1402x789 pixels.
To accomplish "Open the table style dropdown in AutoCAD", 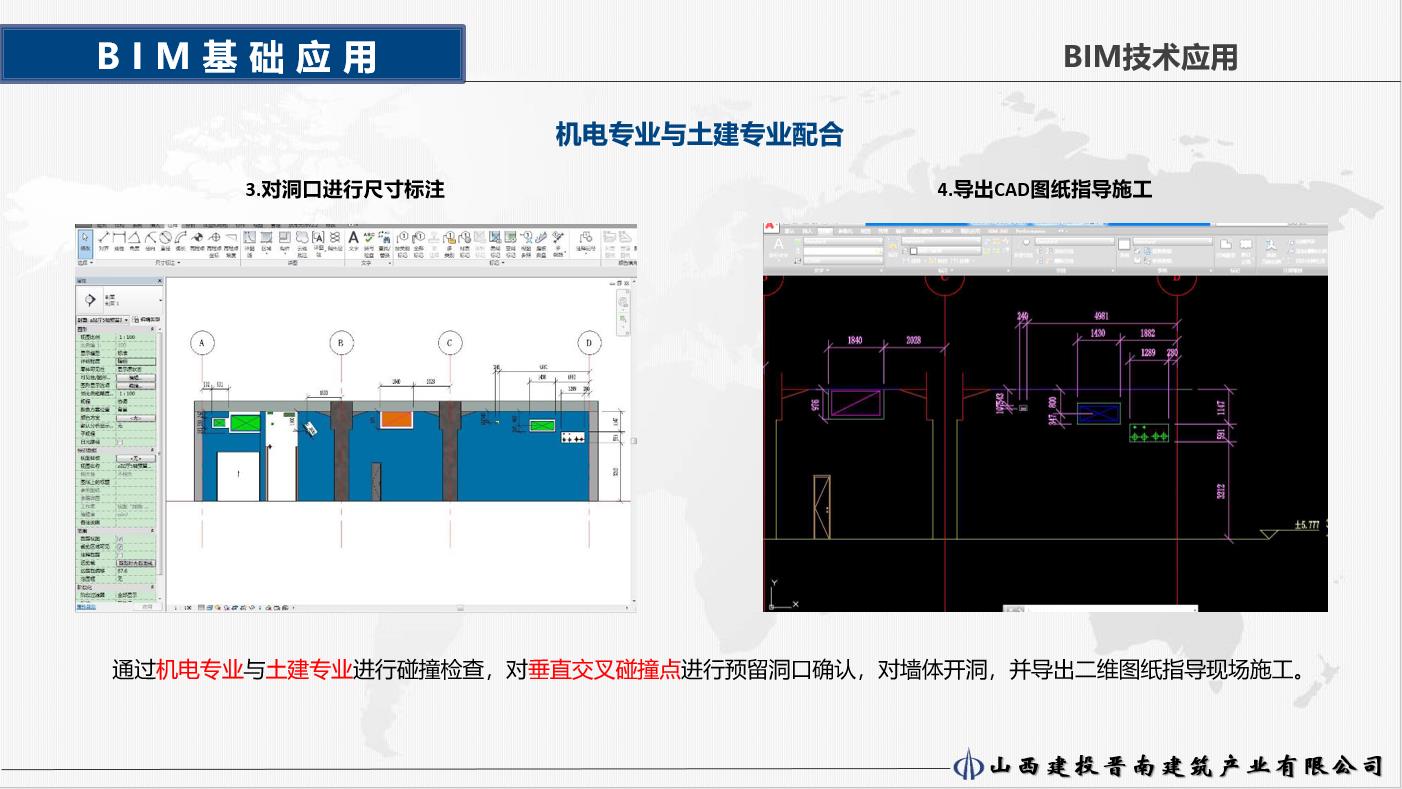I will click(x=1172, y=241).
